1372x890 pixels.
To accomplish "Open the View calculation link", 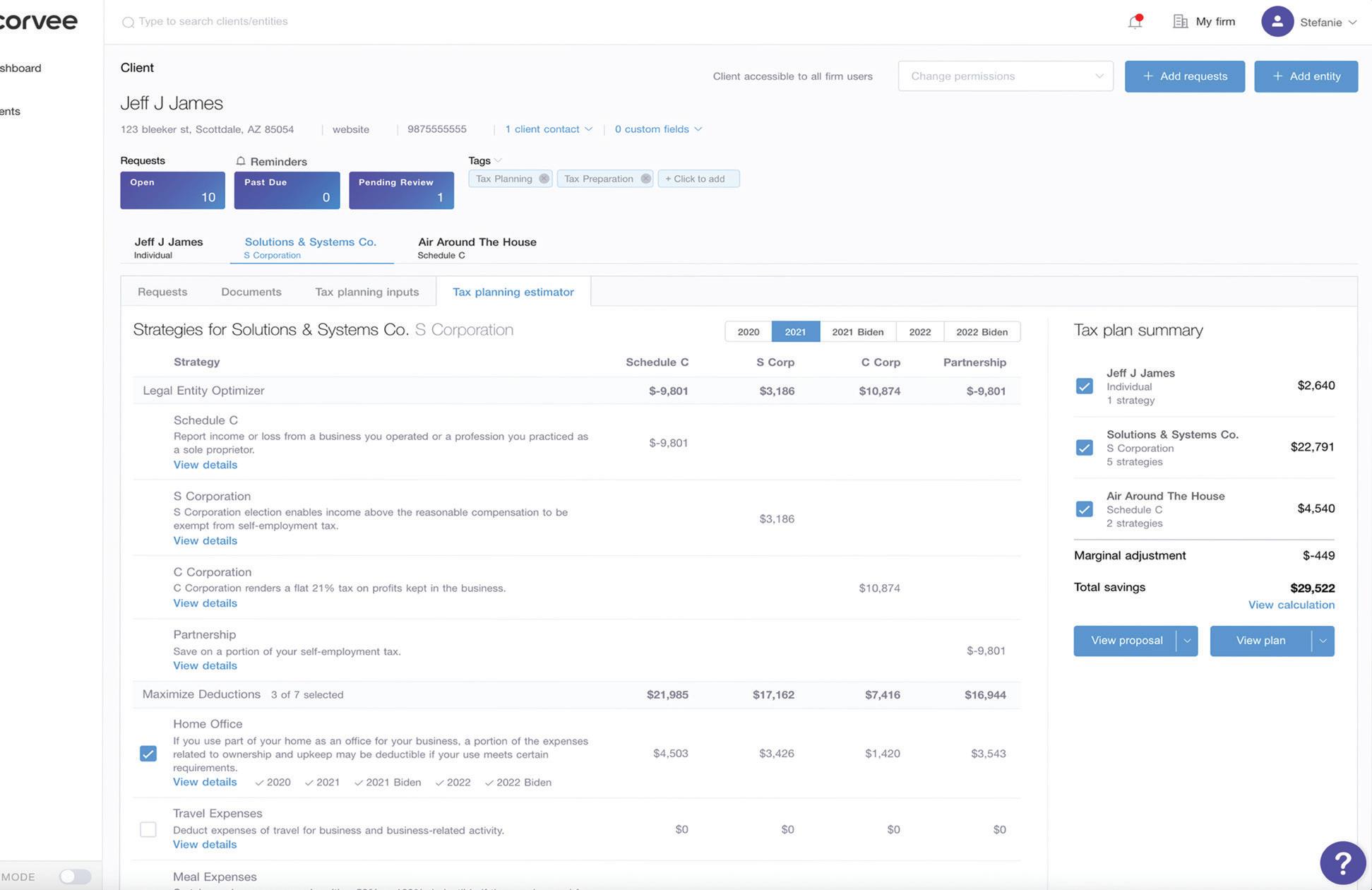I will coord(1291,605).
